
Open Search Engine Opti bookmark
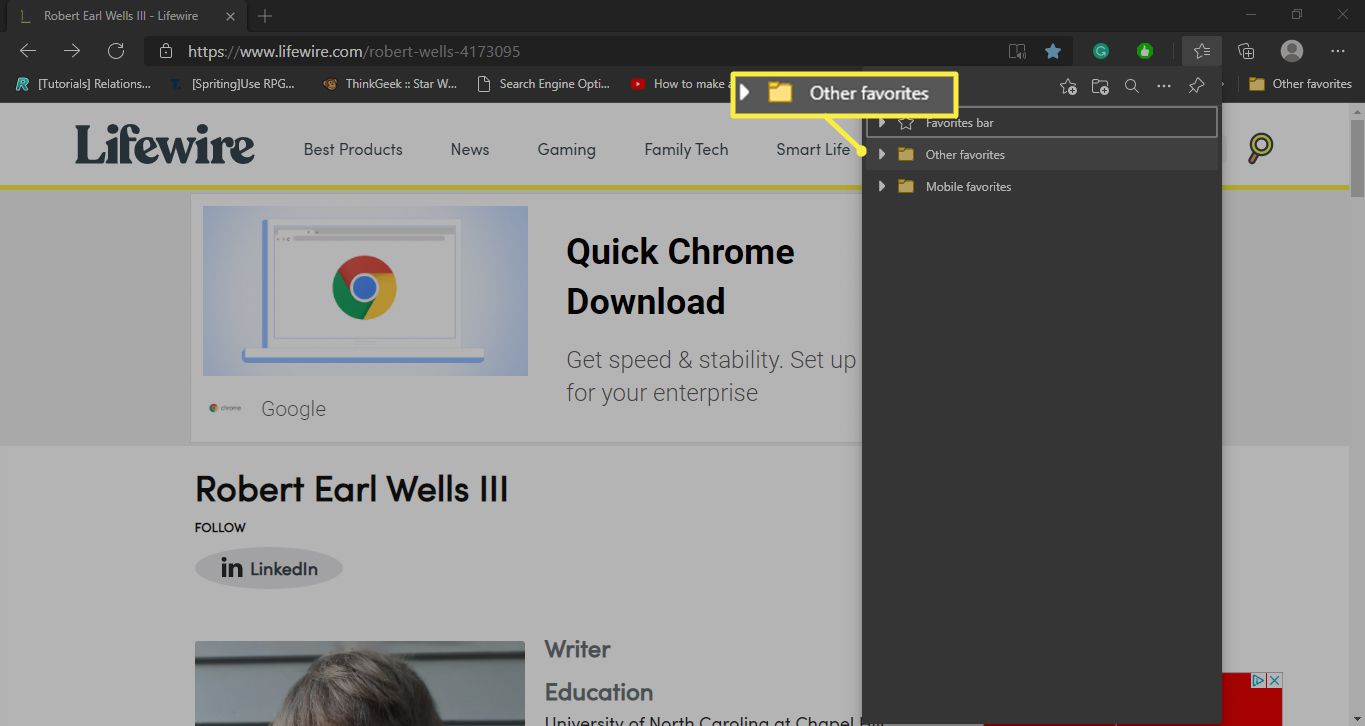pos(544,84)
